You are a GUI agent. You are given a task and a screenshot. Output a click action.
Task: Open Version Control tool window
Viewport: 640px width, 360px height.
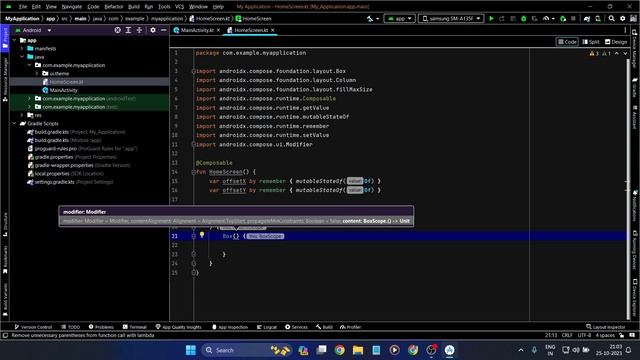tap(33, 327)
